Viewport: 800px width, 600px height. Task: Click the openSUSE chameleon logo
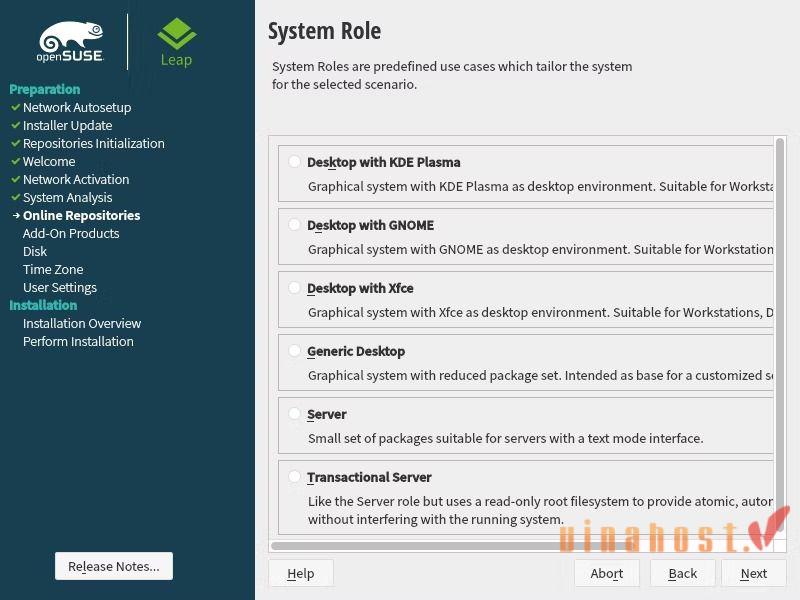click(71, 42)
